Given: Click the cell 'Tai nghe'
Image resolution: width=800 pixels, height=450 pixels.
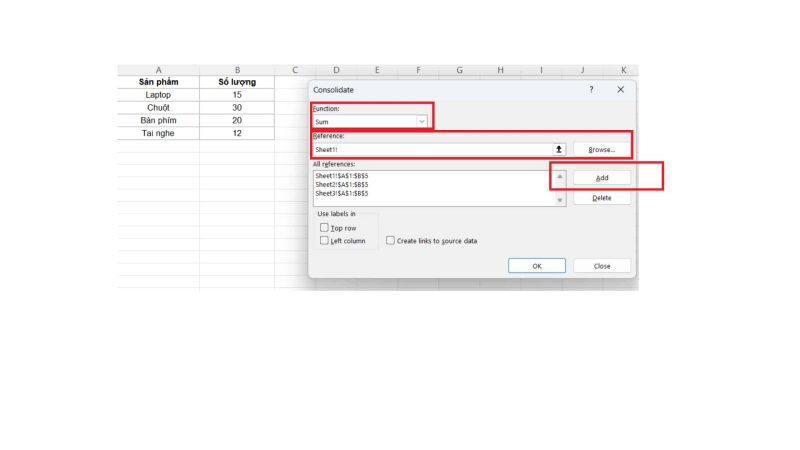Looking at the screenshot, I should [158, 133].
